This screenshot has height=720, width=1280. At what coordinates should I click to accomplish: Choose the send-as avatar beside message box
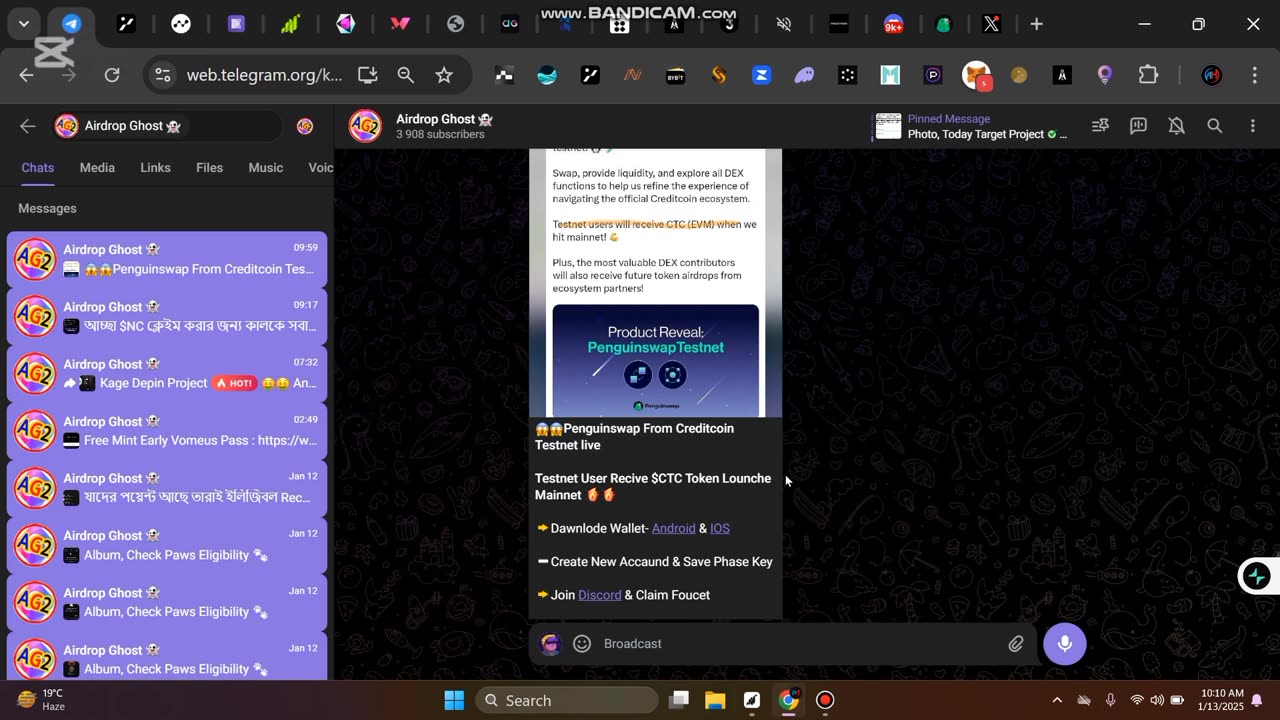click(x=550, y=644)
